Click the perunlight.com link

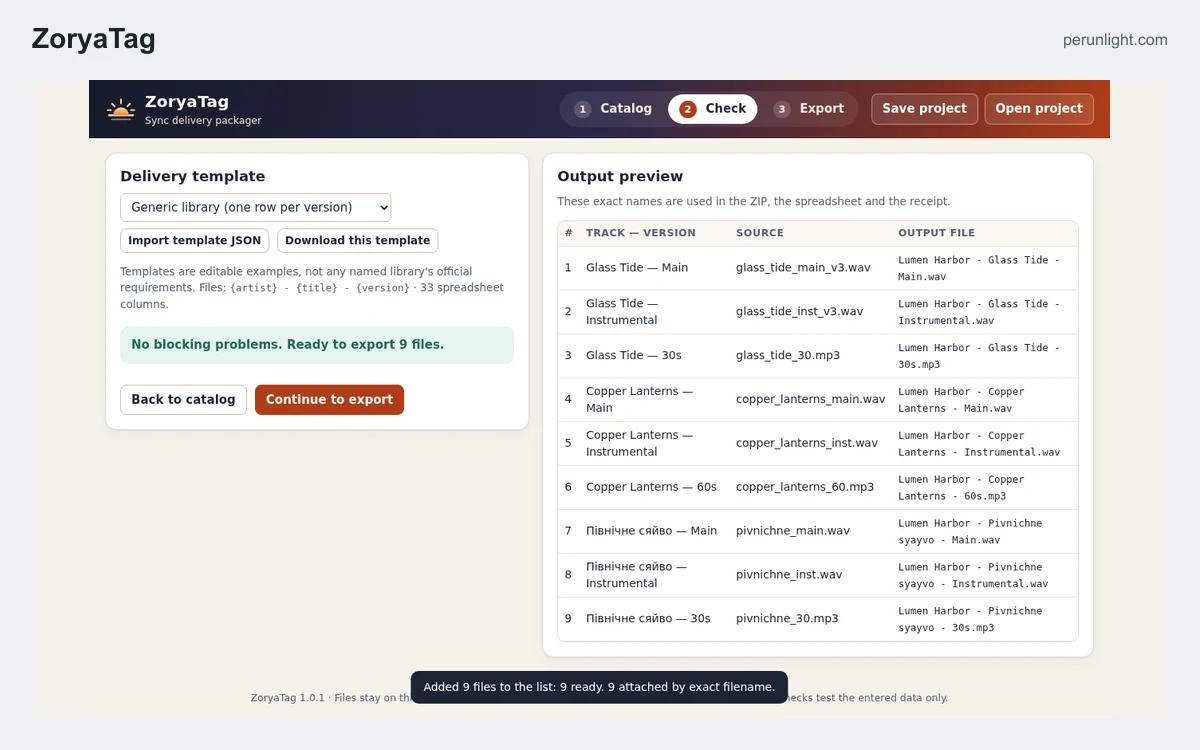(1115, 40)
